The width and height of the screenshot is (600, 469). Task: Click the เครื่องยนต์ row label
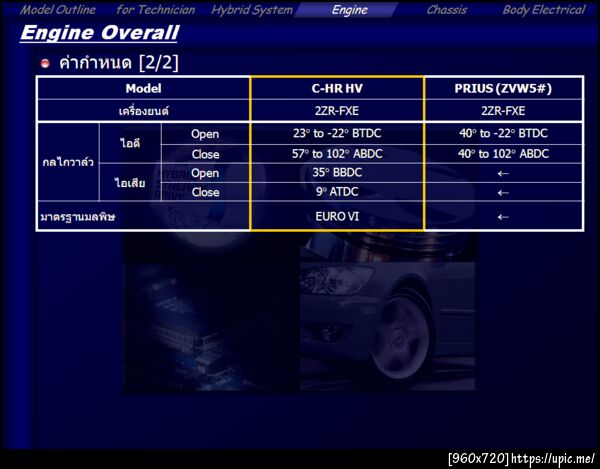click(143, 111)
